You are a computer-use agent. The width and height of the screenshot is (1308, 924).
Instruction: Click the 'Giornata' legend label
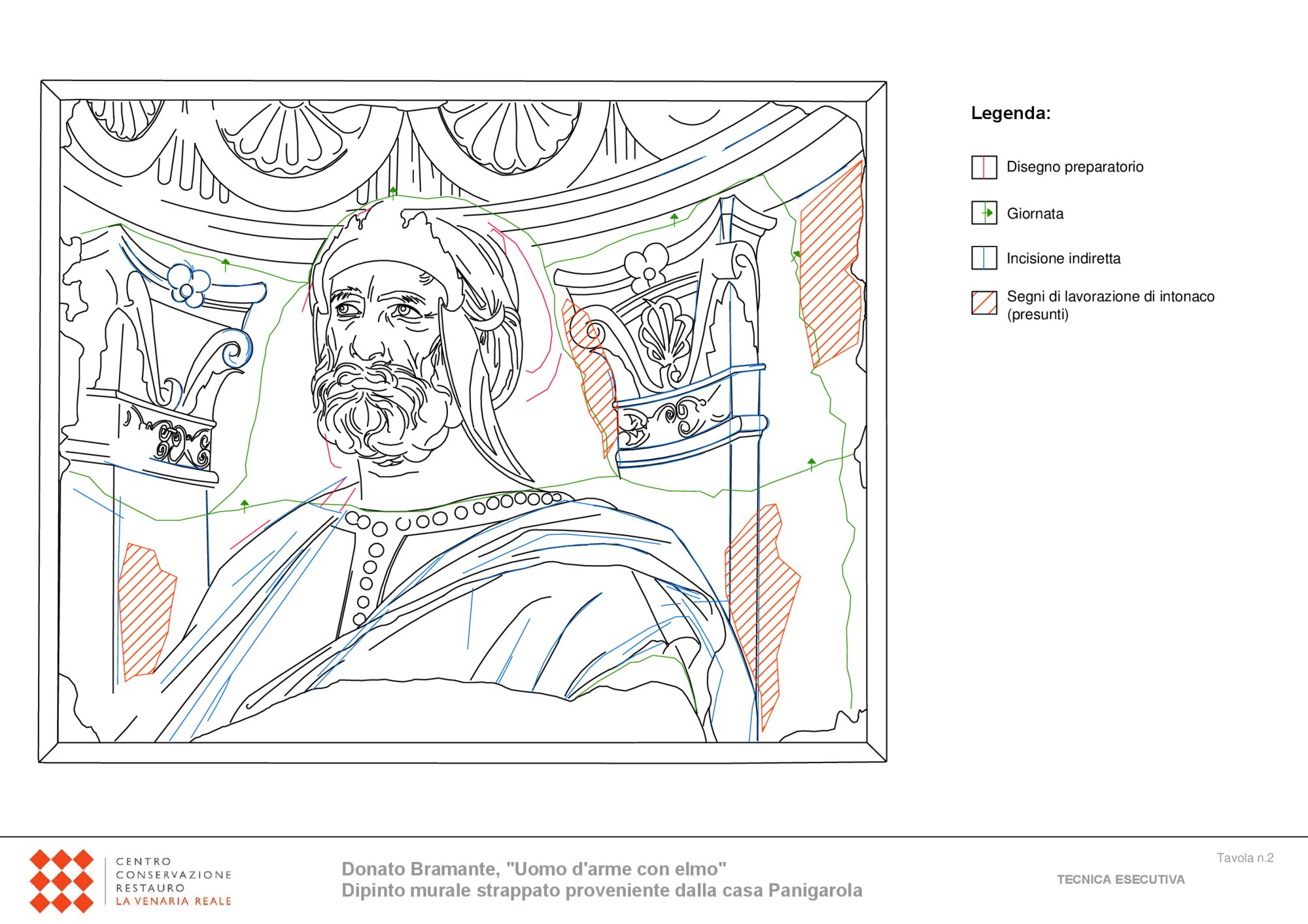pos(1035,213)
